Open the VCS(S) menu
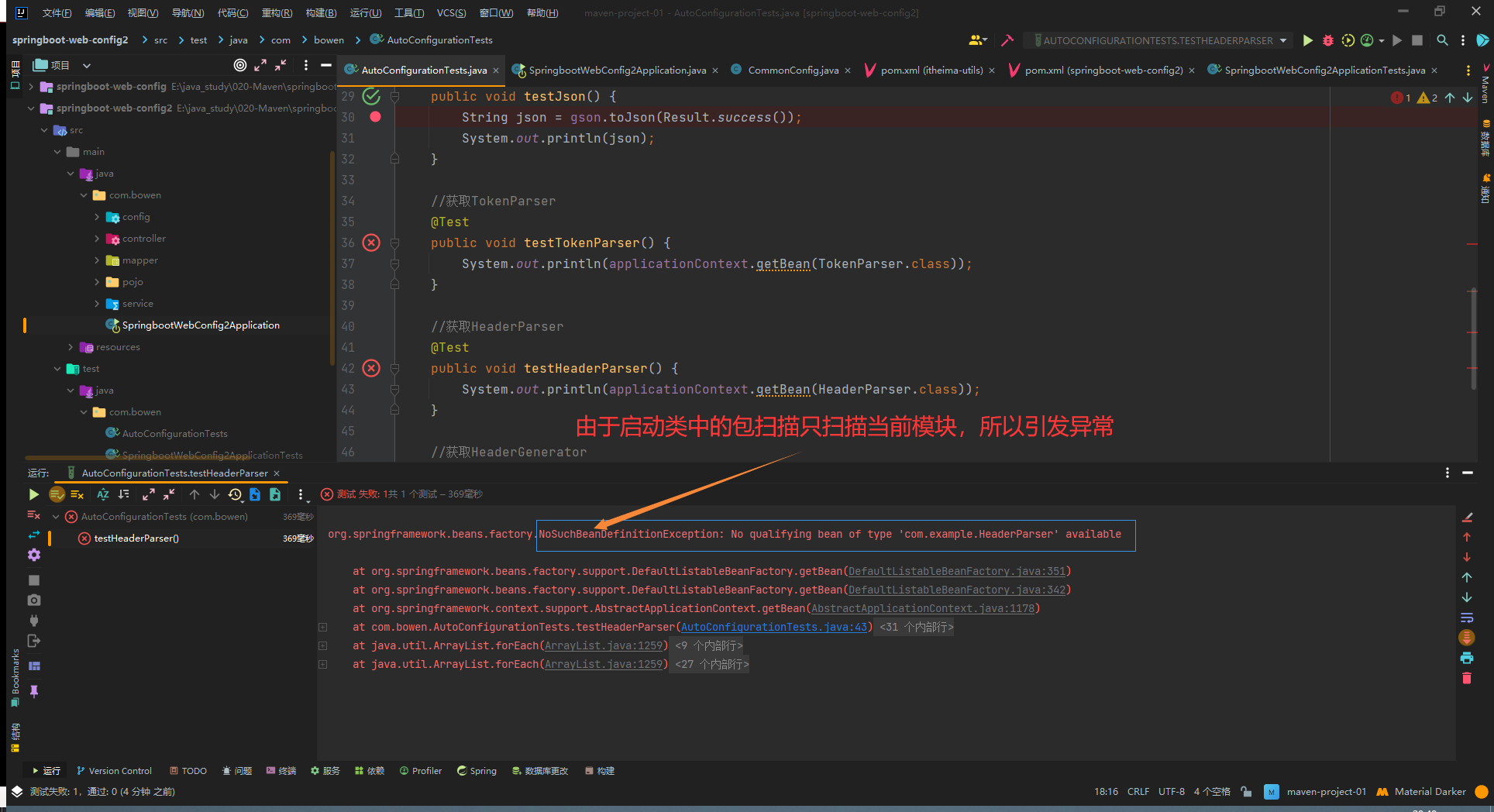 pyautogui.click(x=451, y=13)
